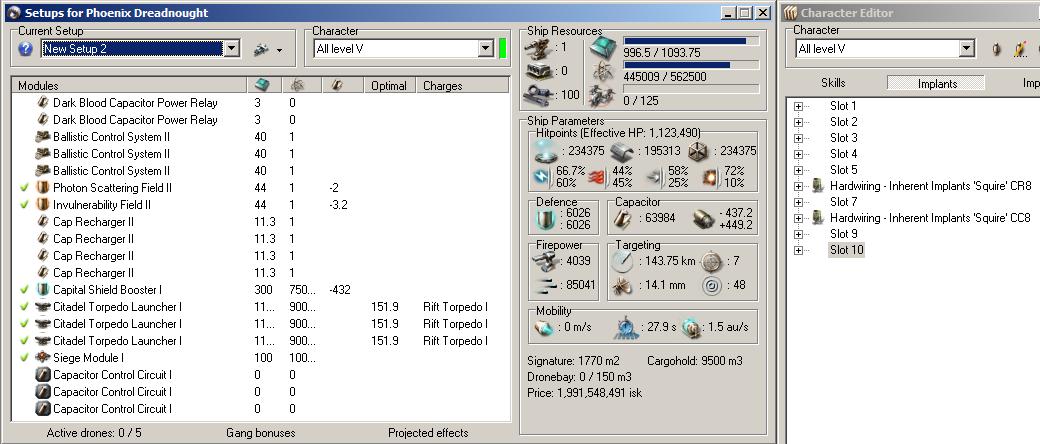Toggle Photon Scattering Field II active checkmark

(x=25, y=188)
